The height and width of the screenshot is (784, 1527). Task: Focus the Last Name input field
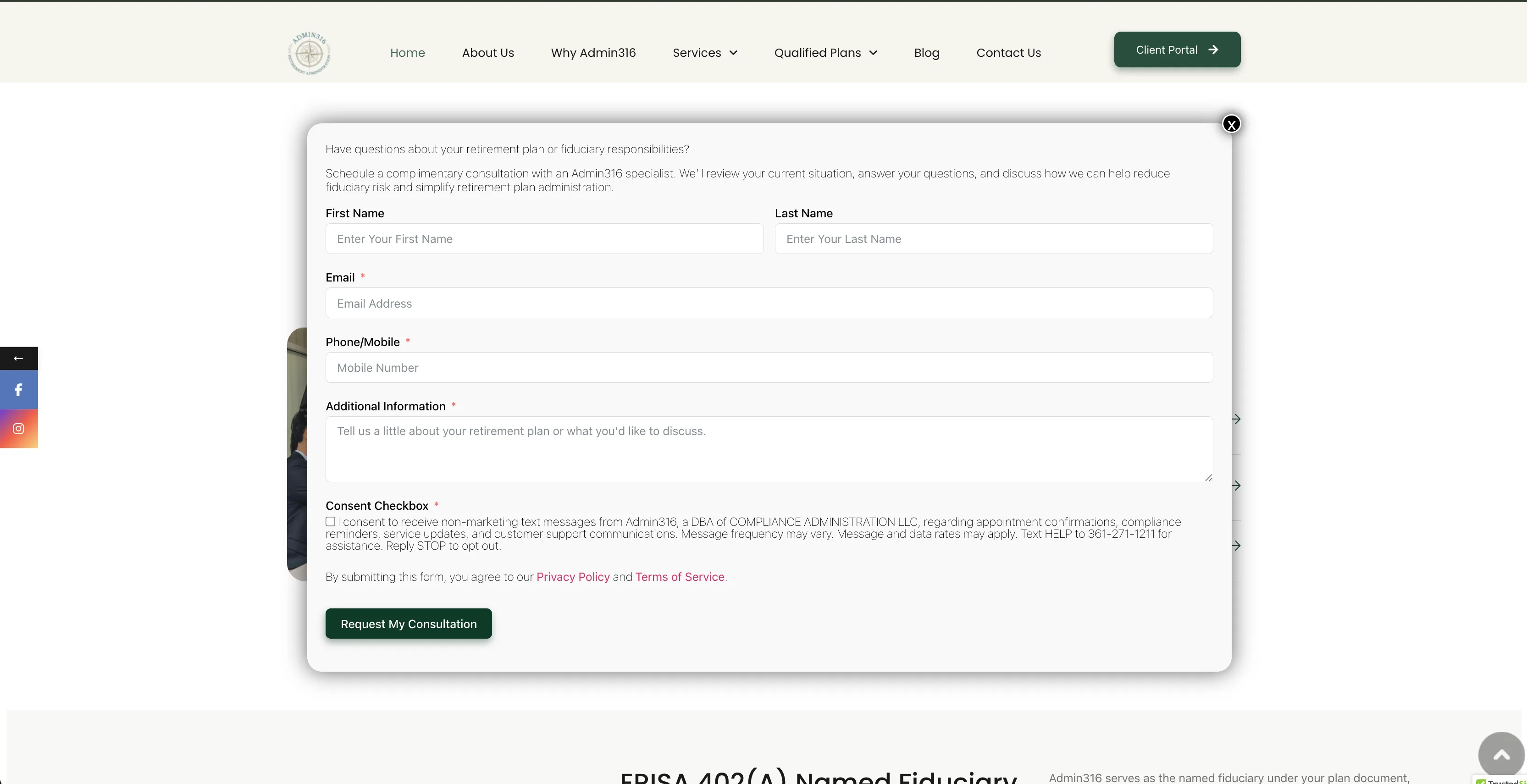tap(994, 239)
